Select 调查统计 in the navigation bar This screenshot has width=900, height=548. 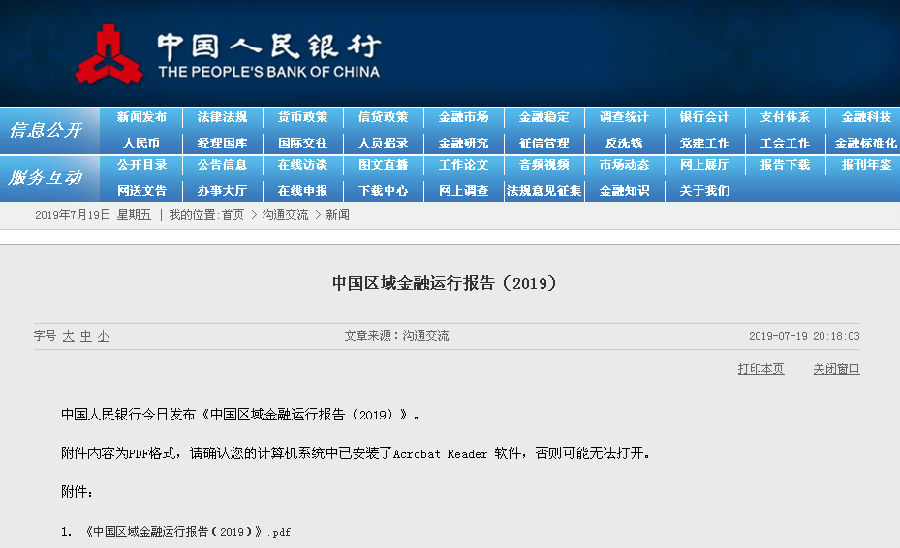point(624,117)
